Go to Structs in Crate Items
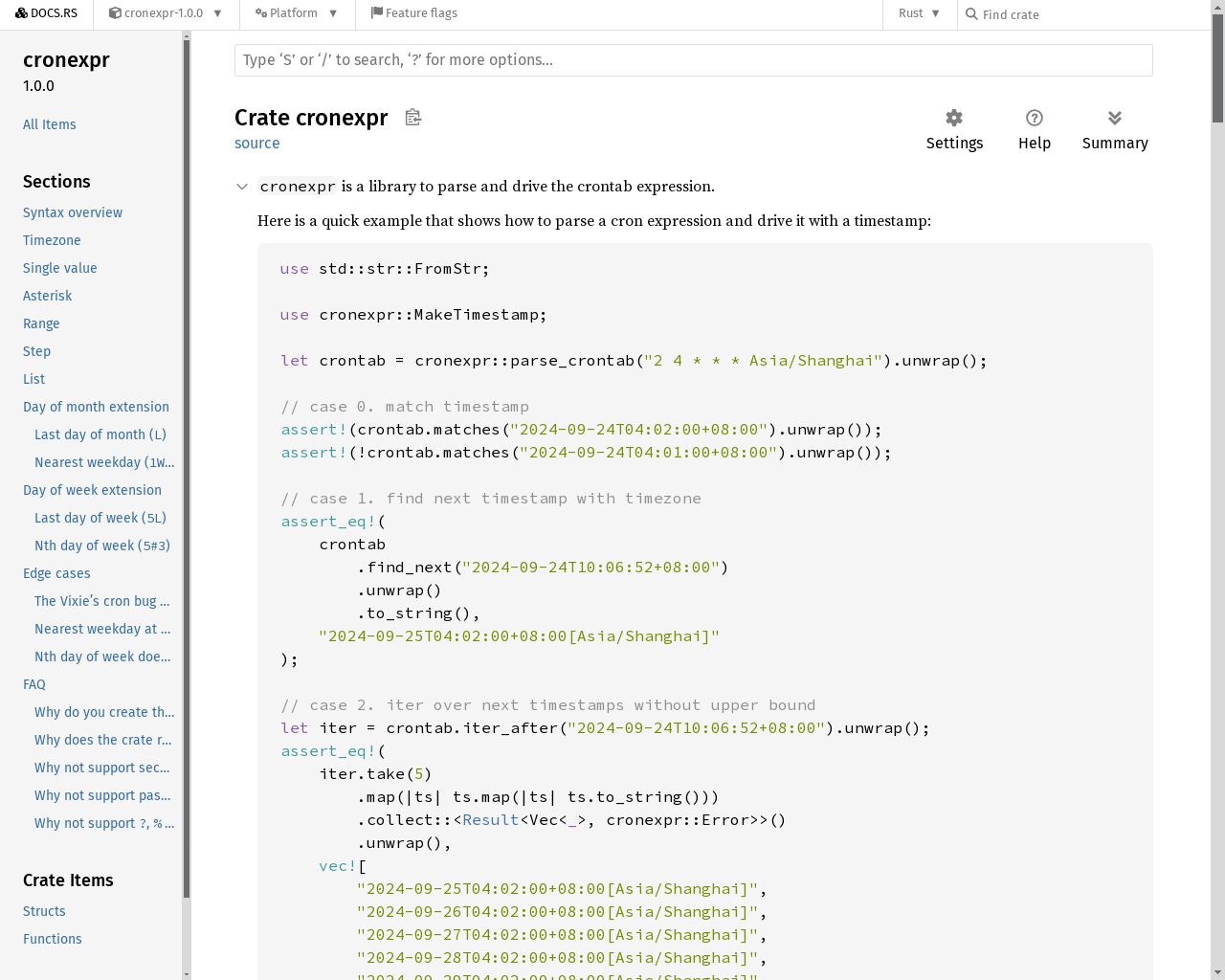 pos(44,911)
